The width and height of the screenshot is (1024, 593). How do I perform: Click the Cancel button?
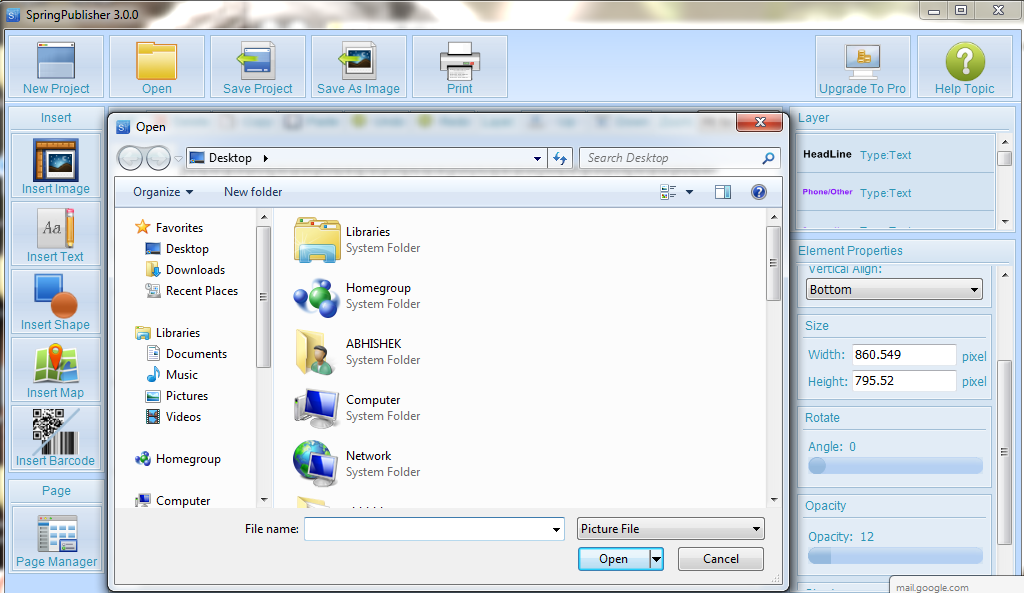tap(720, 559)
